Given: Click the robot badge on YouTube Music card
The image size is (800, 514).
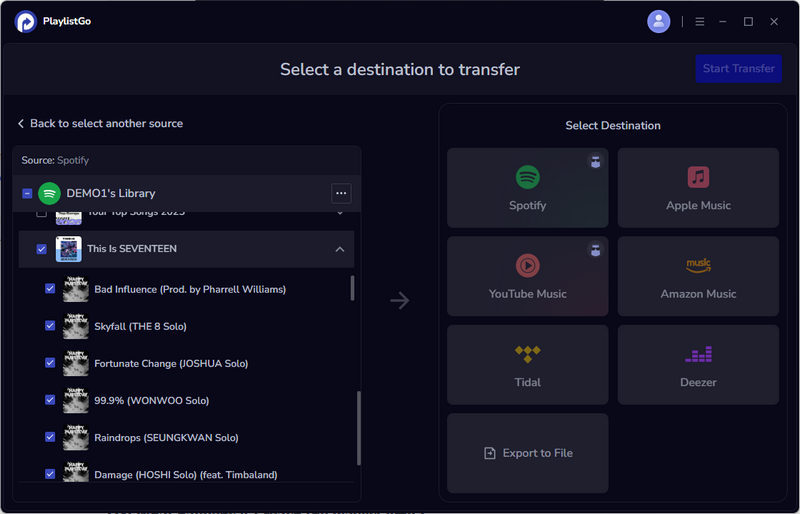Looking at the screenshot, I should click(x=595, y=251).
